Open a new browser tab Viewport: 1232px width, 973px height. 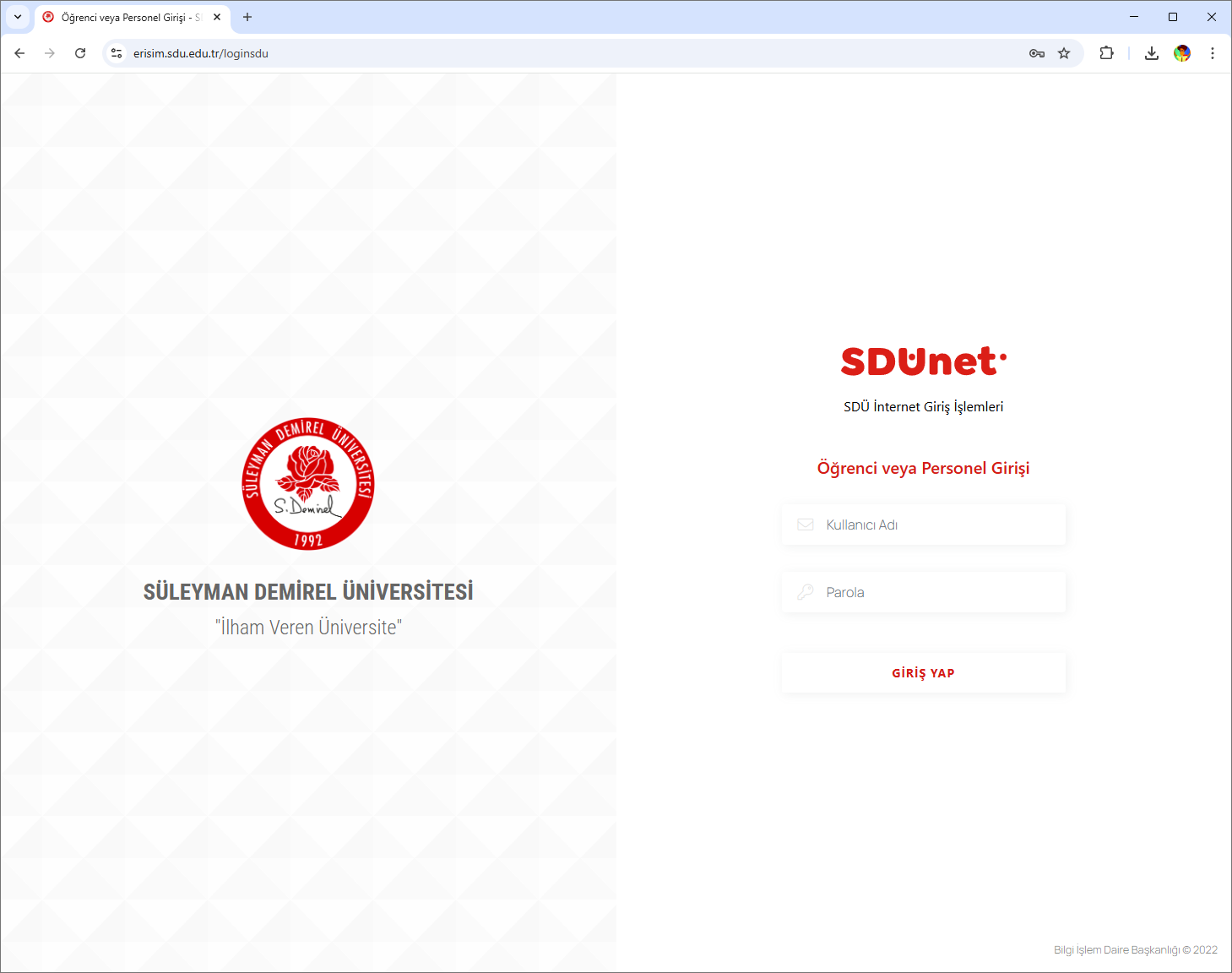(247, 17)
